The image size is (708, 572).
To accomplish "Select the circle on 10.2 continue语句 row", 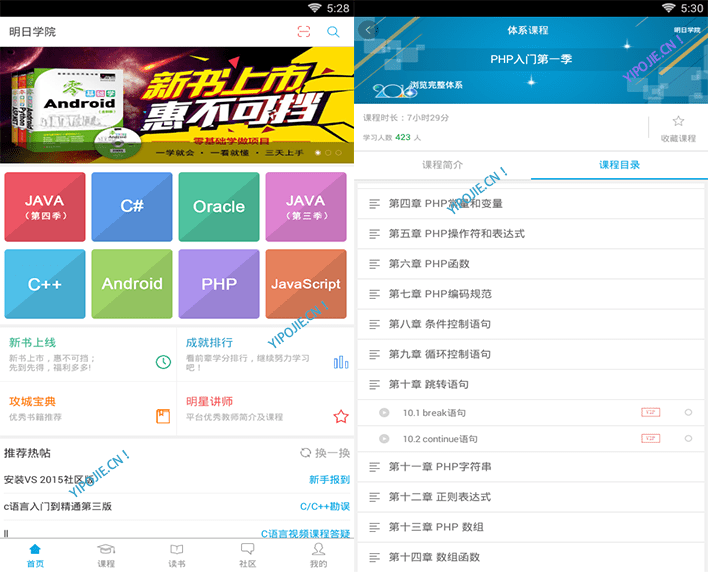I will (688, 438).
